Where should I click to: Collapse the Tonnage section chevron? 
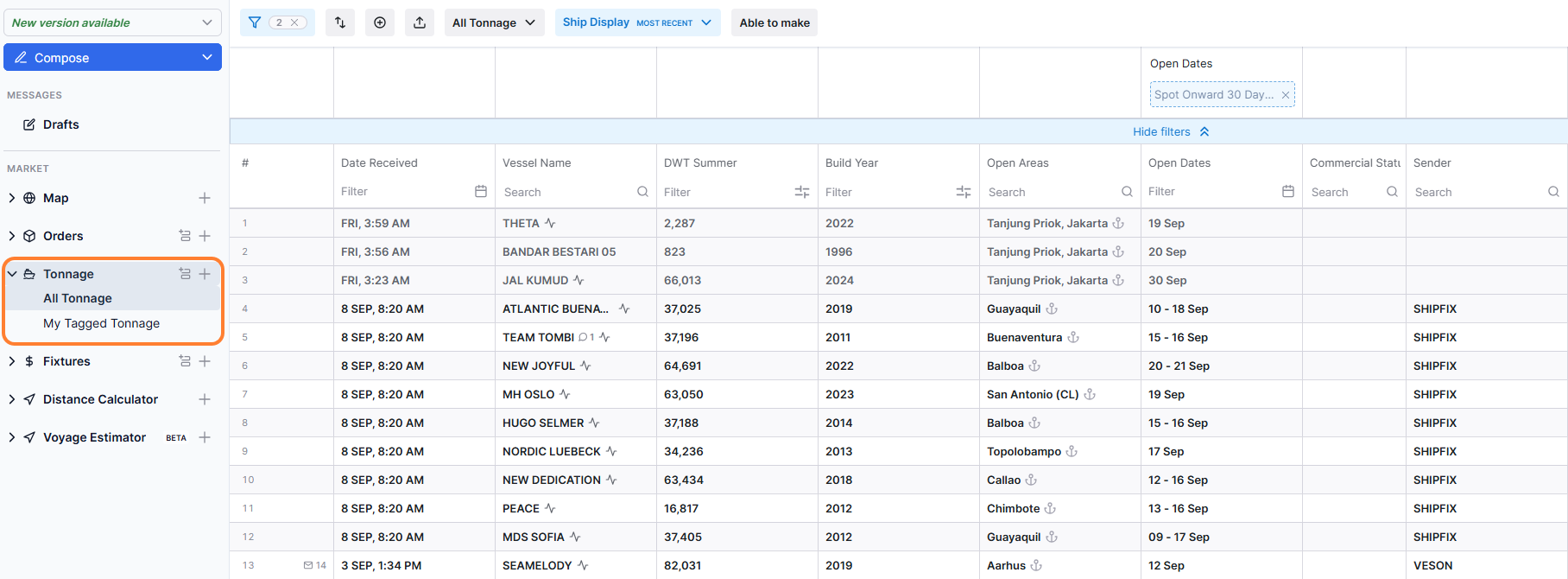click(x=12, y=274)
